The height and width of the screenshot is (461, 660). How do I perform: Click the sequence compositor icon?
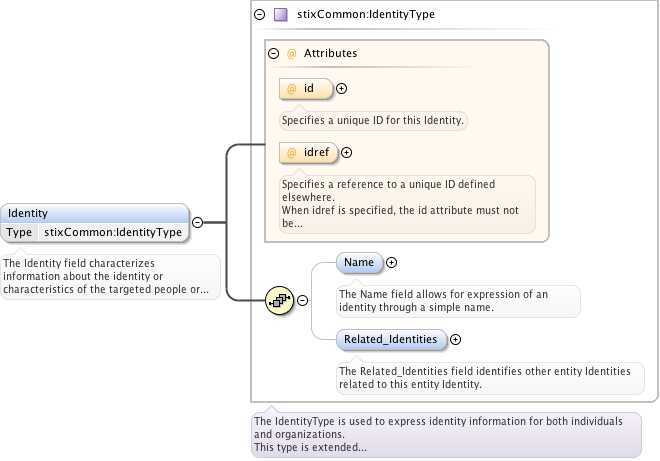(279, 300)
